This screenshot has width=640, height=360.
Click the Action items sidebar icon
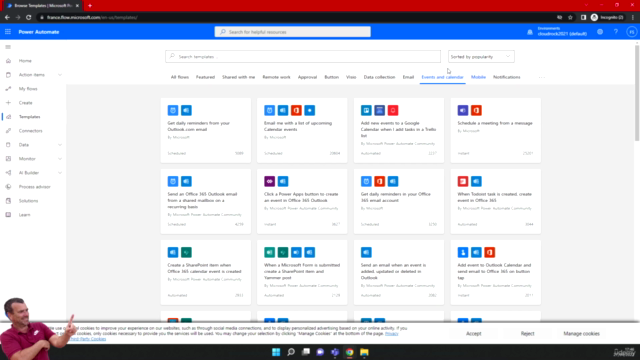pos(8,75)
